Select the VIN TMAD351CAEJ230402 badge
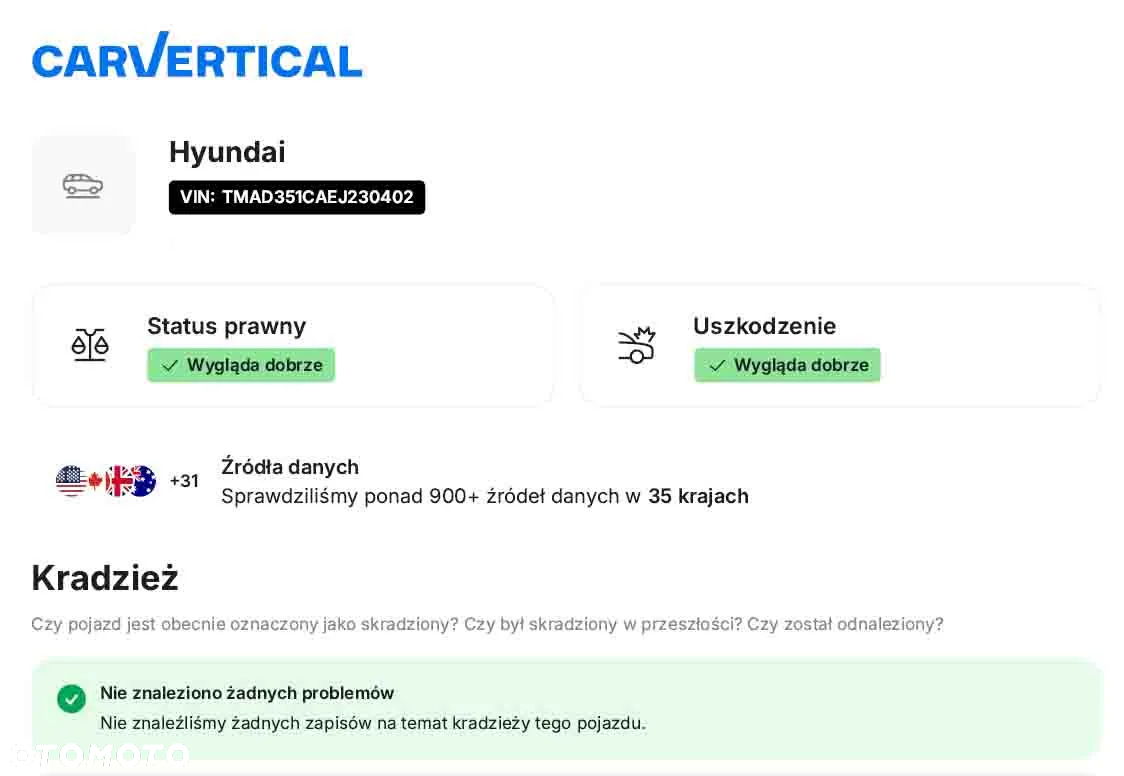The height and width of the screenshot is (776, 1124). coord(297,197)
